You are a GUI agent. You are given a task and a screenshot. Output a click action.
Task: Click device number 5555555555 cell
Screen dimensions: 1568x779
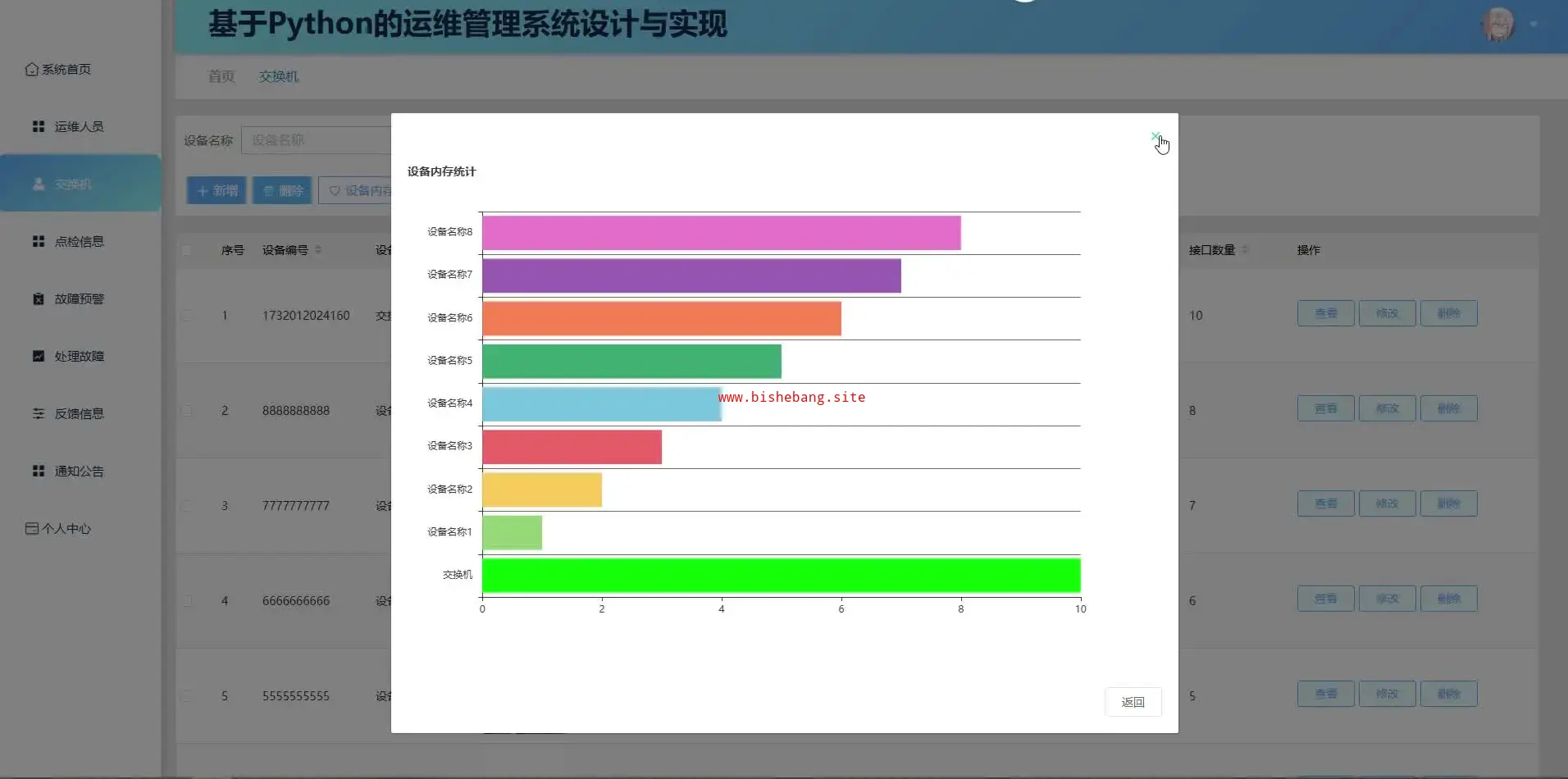pyautogui.click(x=296, y=696)
